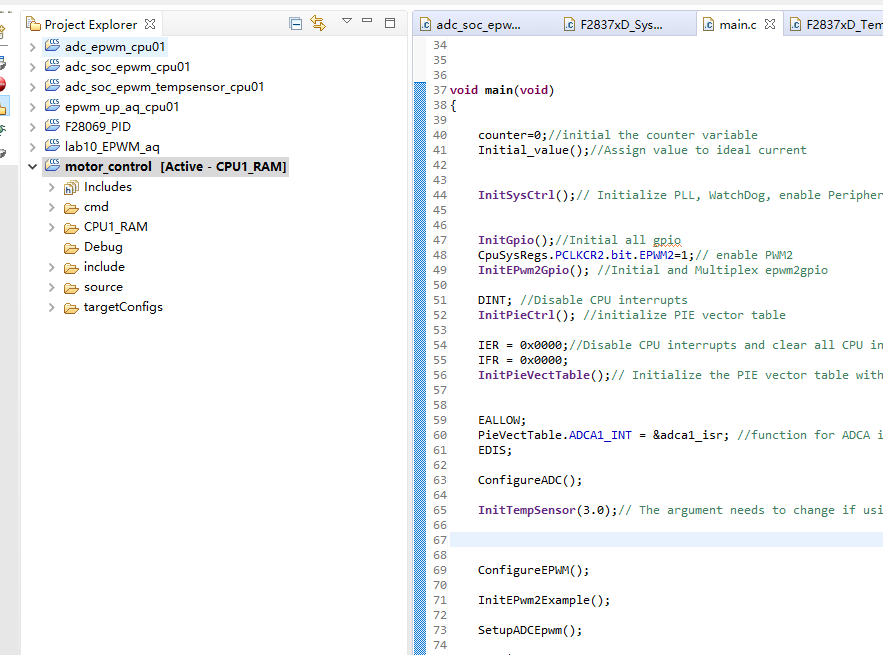Select adc_soc_epwm_tempsensor_cpu01 project

(x=164, y=87)
